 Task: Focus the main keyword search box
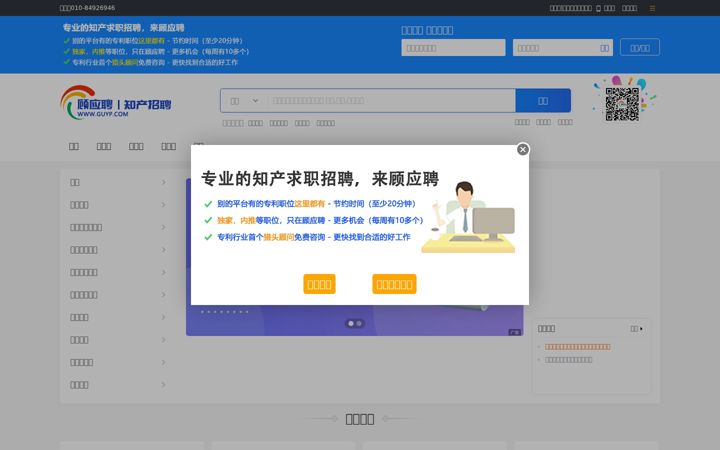coord(391,101)
